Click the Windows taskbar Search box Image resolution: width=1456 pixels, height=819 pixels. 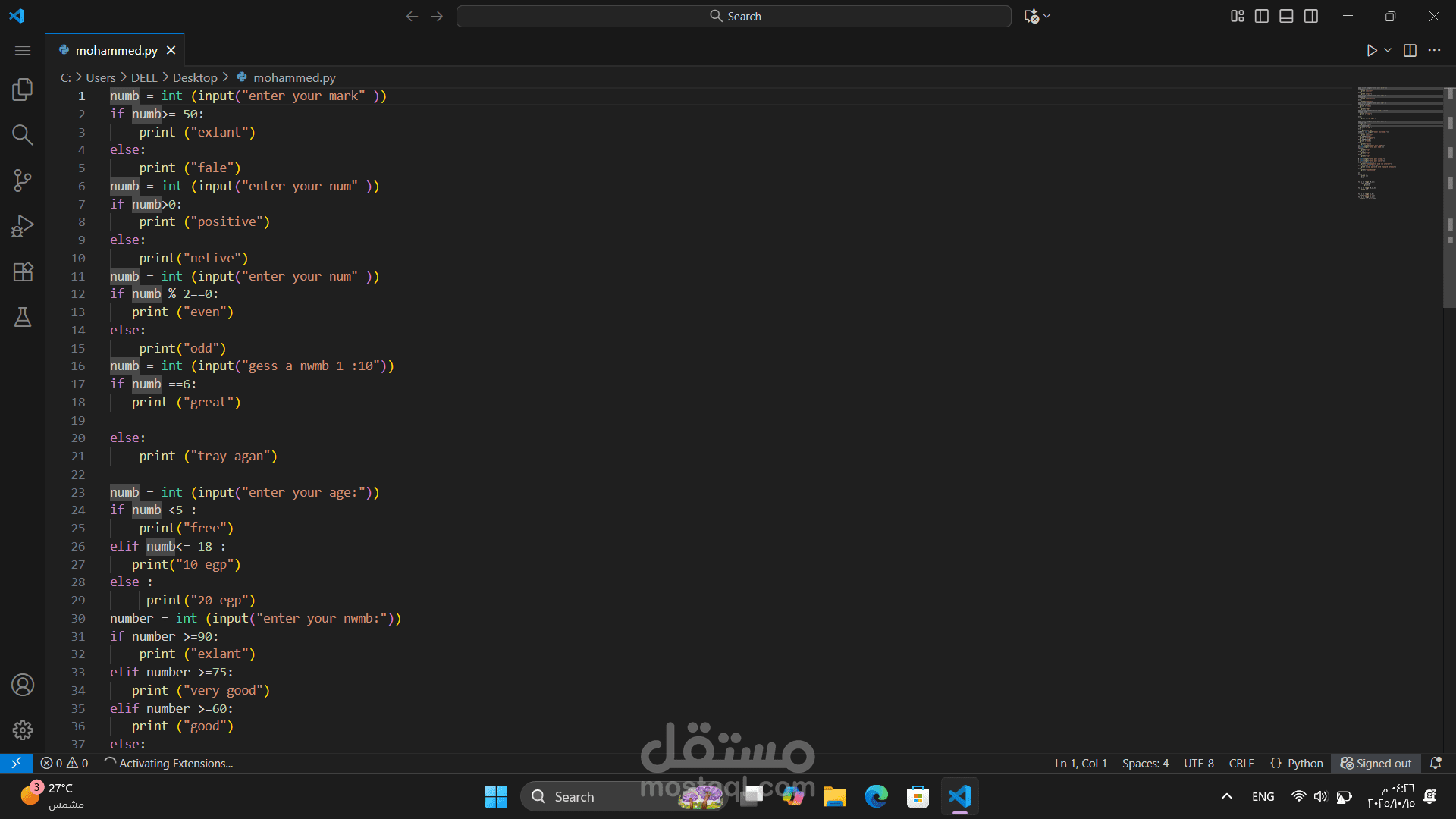click(x=623, y=796)
